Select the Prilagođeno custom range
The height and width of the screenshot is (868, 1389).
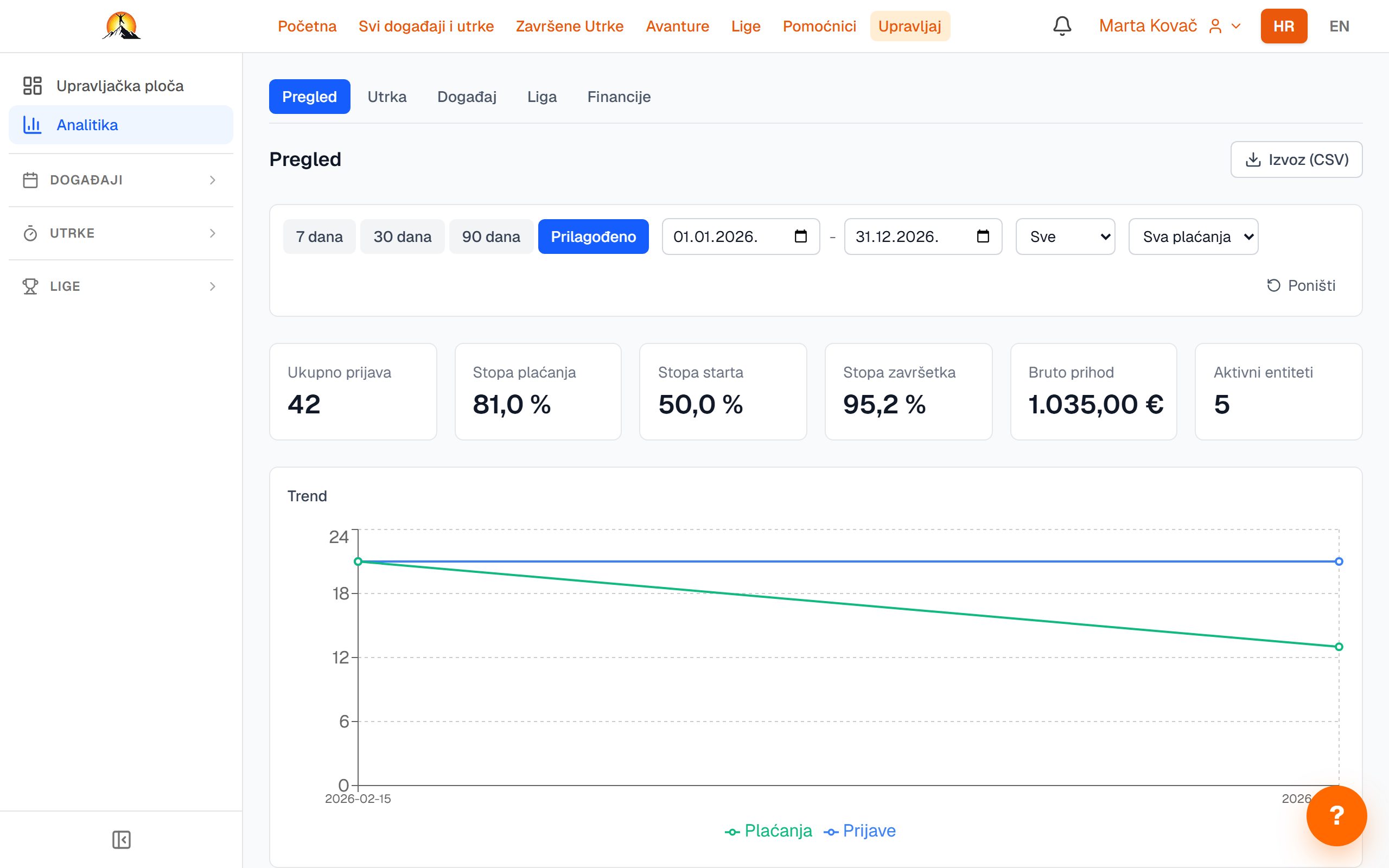tap(593, 237)
